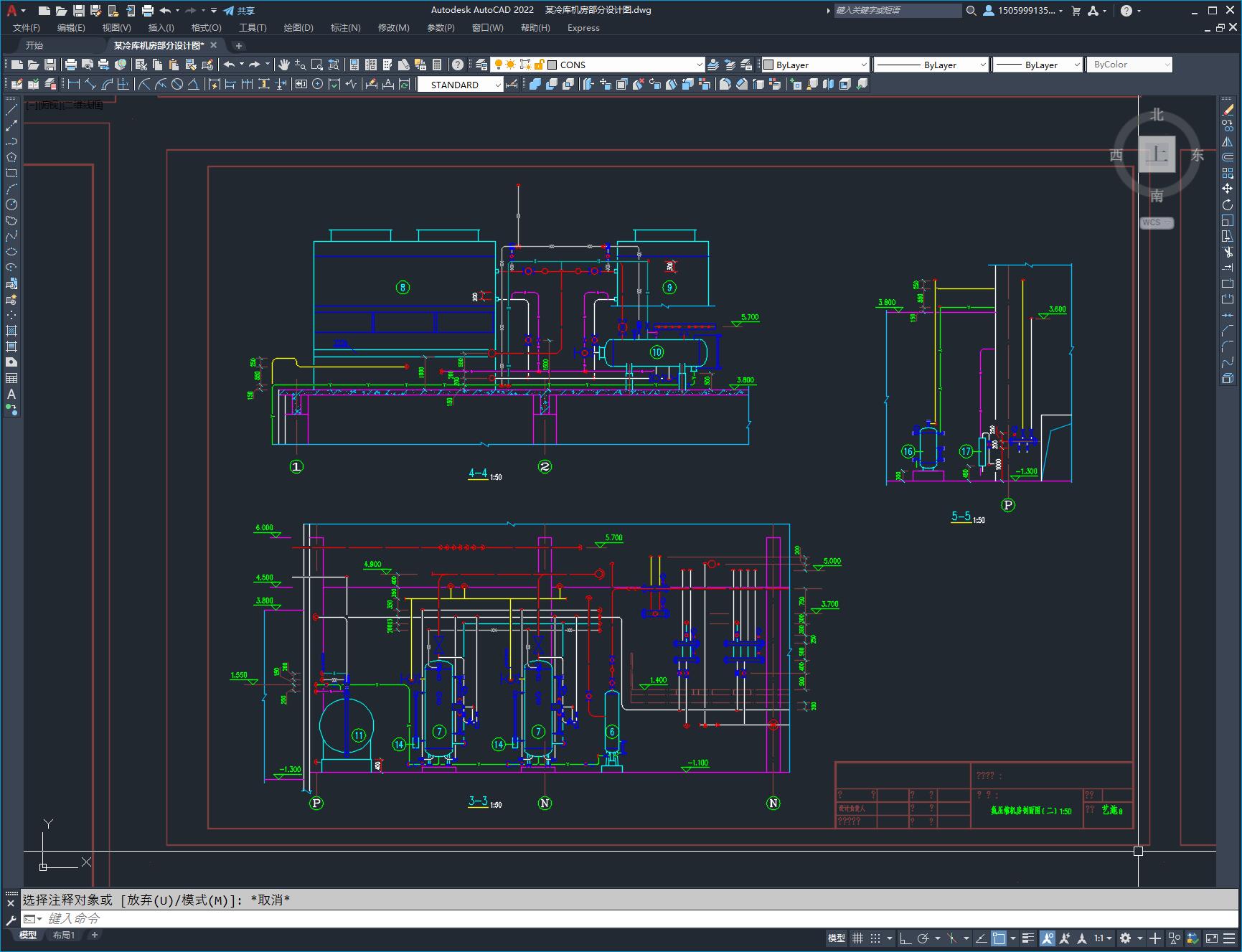Click the 共享 share button

click(x=239, y=10)
